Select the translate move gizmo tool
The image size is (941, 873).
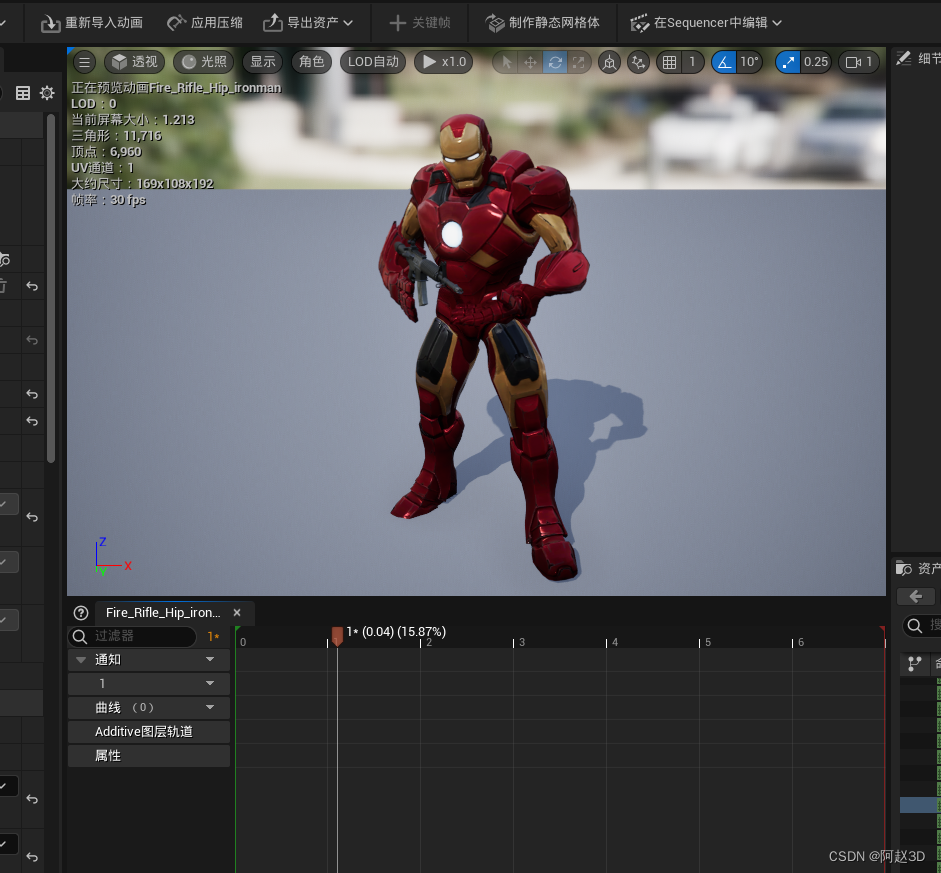(531, 62)
